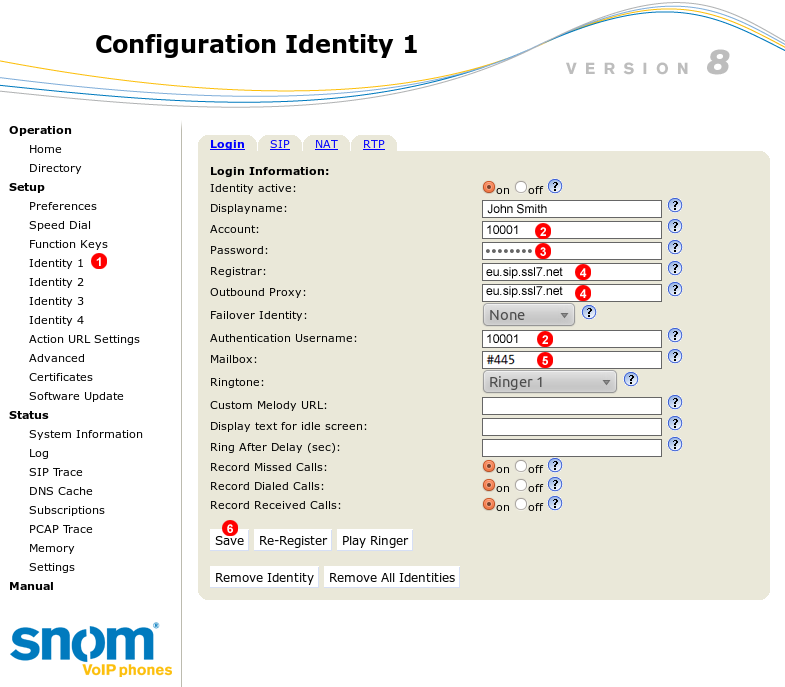Switch to the RTP tab
This screenshot has width=785, height=687.
click(374, 144)
